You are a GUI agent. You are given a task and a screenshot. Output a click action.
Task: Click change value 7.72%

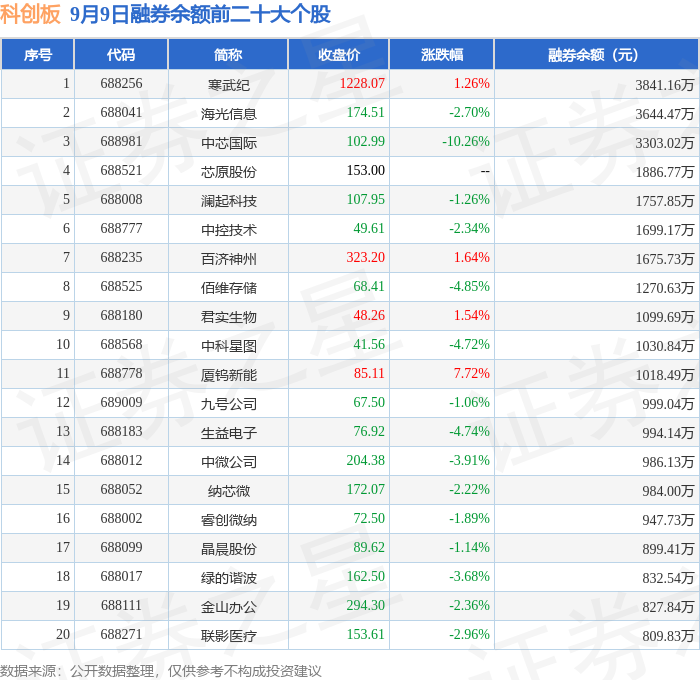(x=472, y=374)
